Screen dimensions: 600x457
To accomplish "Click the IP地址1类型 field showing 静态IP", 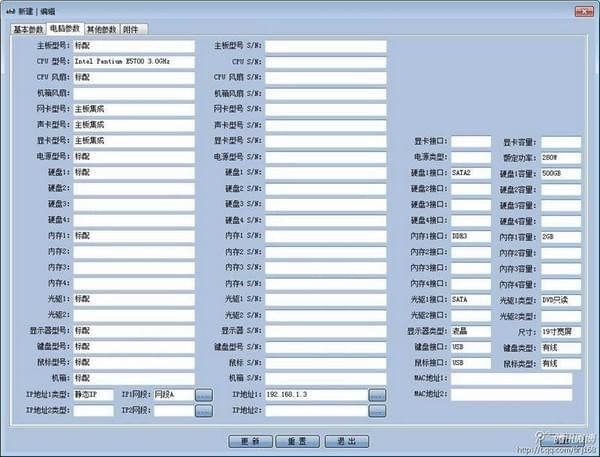I will pos(94,395).
